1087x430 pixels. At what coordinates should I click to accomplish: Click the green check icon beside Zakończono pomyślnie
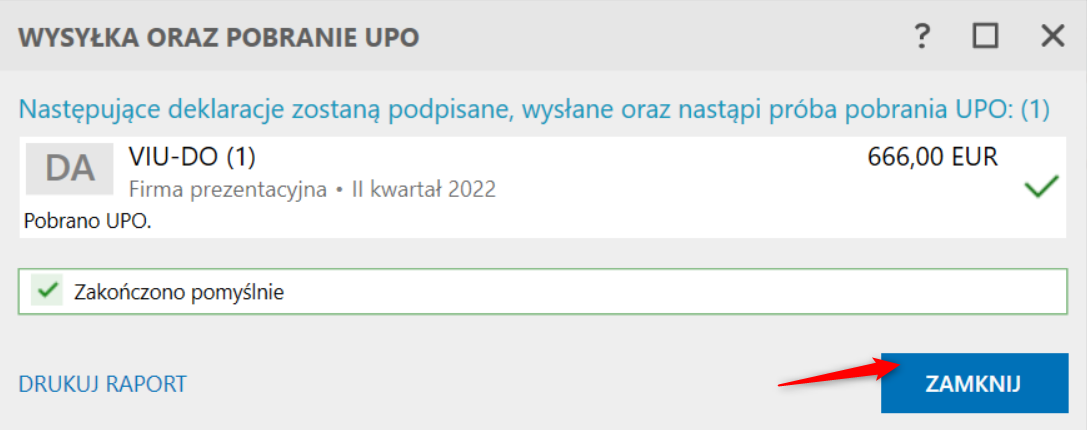tap(46, 292)
